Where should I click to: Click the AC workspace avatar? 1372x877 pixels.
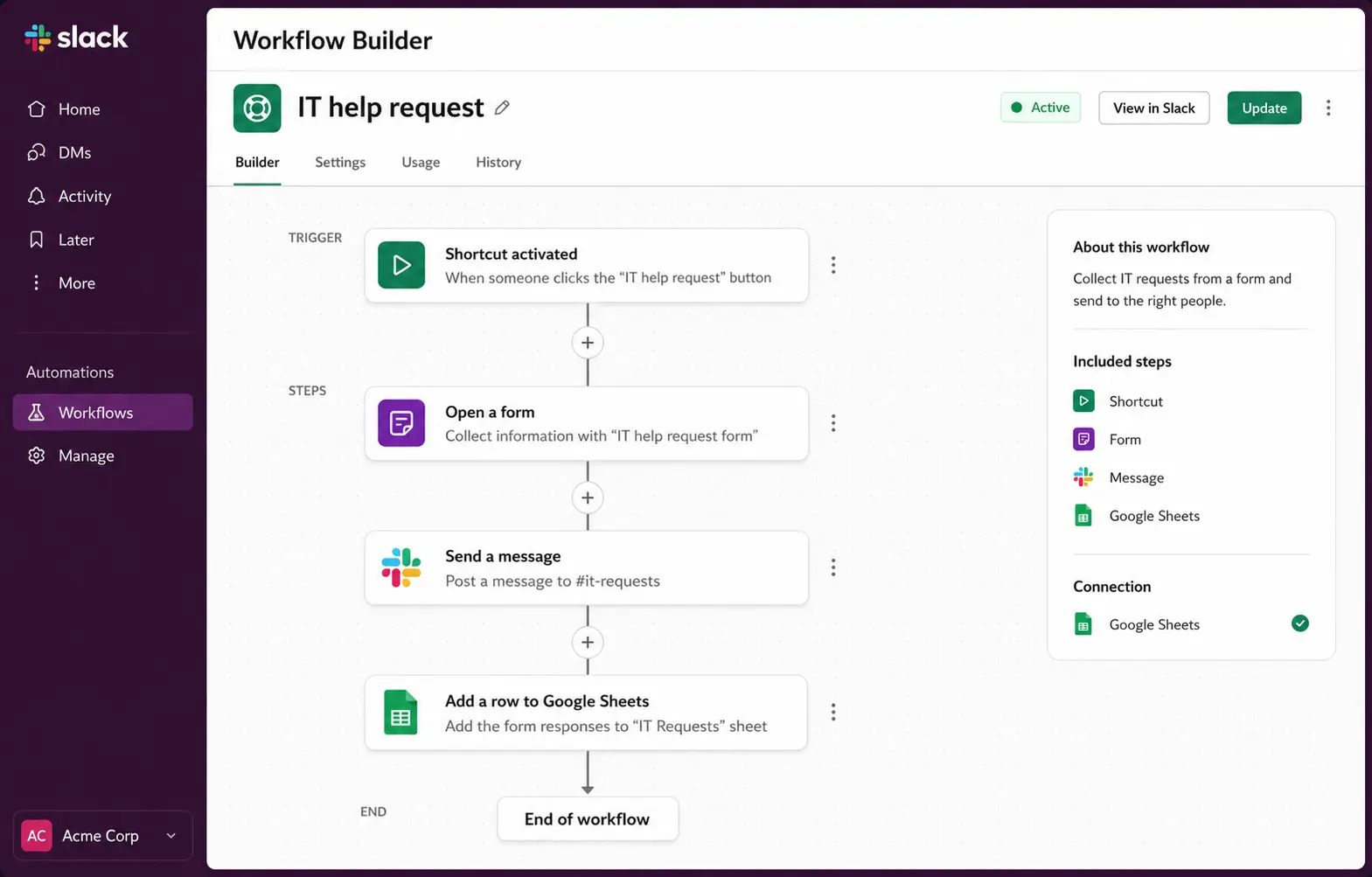pyautogui.click(x=37, y=836)
